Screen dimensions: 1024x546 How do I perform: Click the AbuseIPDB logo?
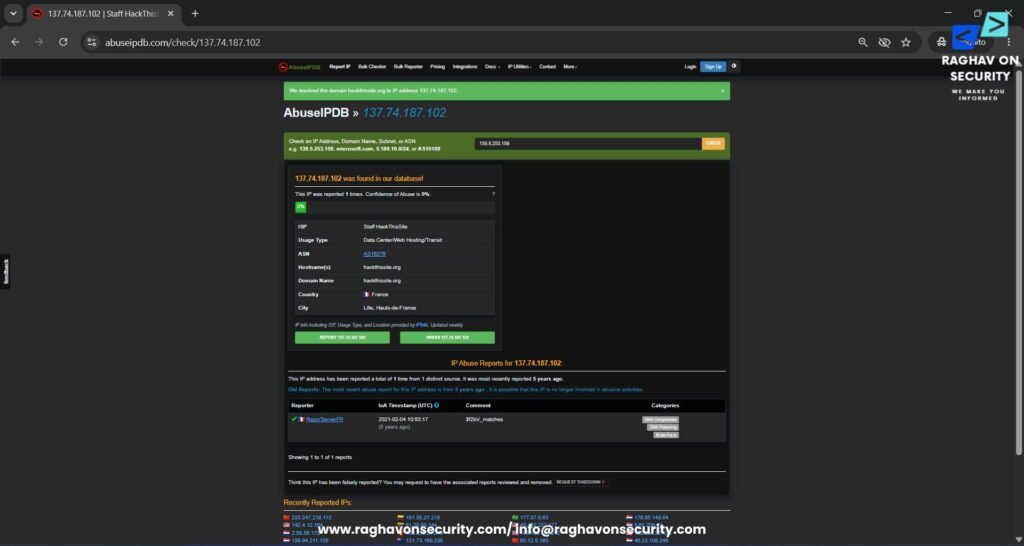300,67
